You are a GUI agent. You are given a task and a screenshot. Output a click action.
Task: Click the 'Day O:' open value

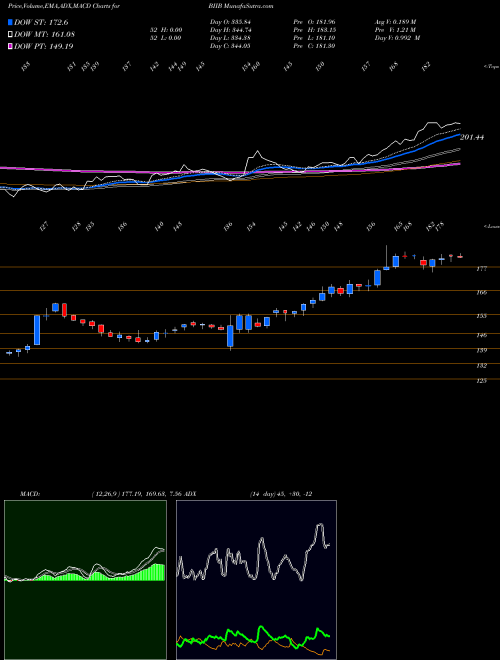[230, 22]
